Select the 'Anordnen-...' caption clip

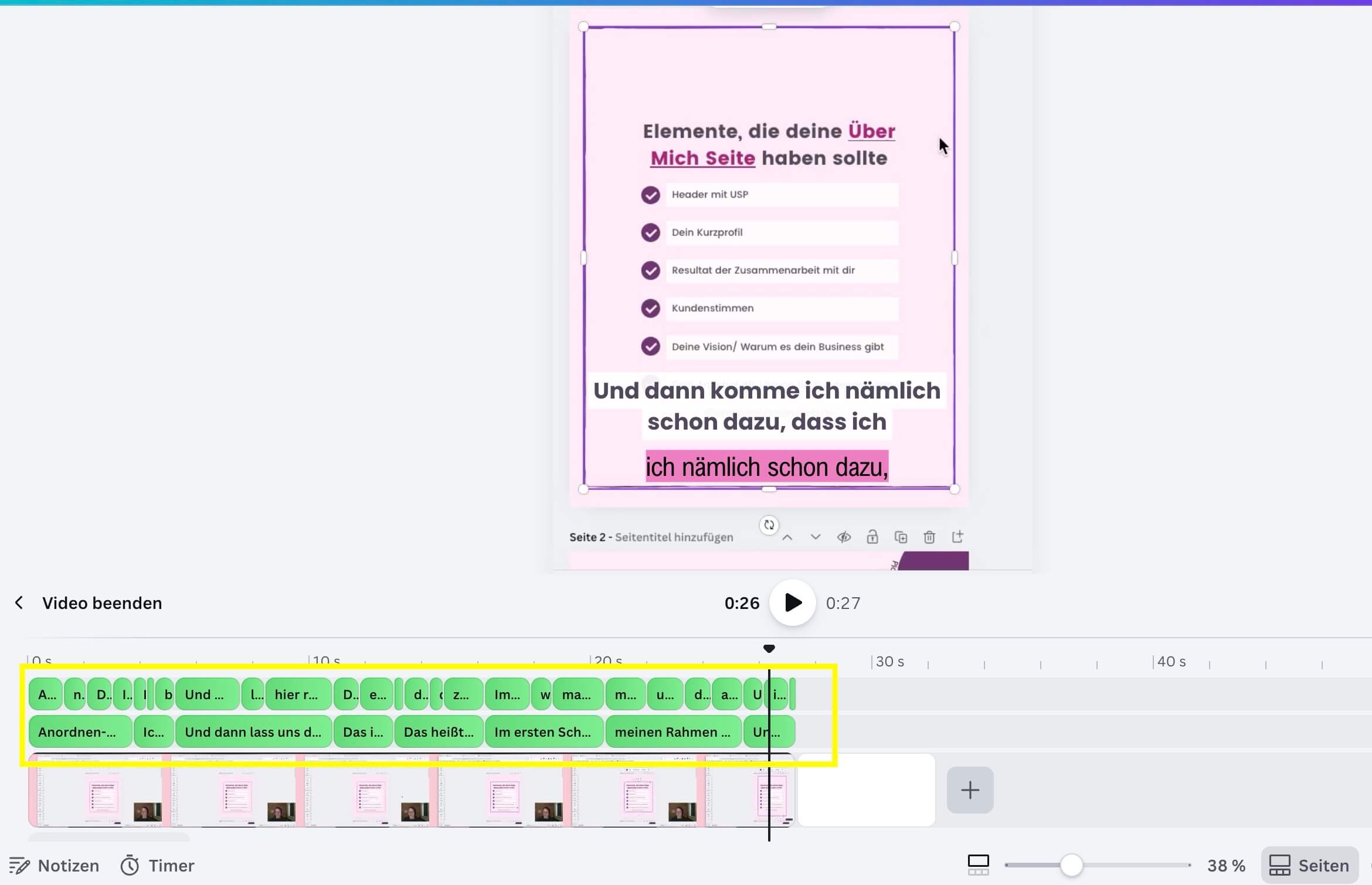click(79, 731)
